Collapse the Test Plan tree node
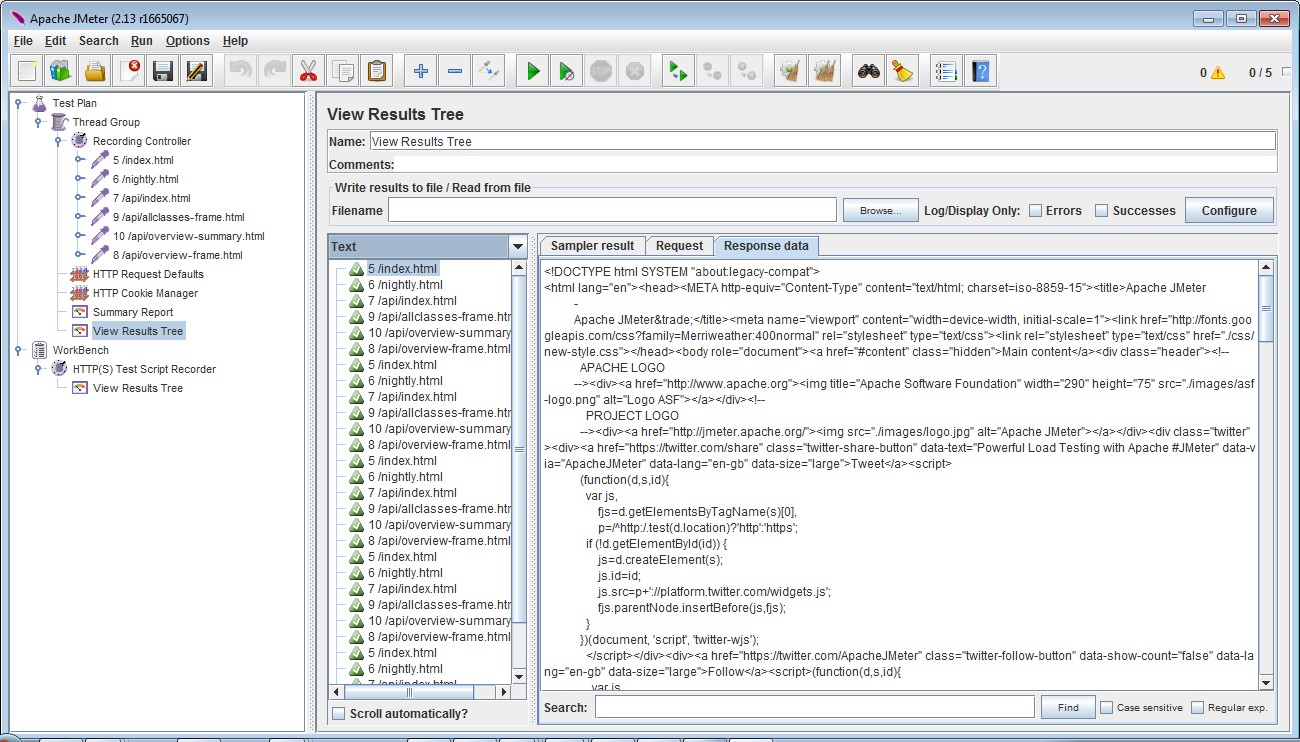Viewport: 1300px width, 742px height. click(20, 103)
